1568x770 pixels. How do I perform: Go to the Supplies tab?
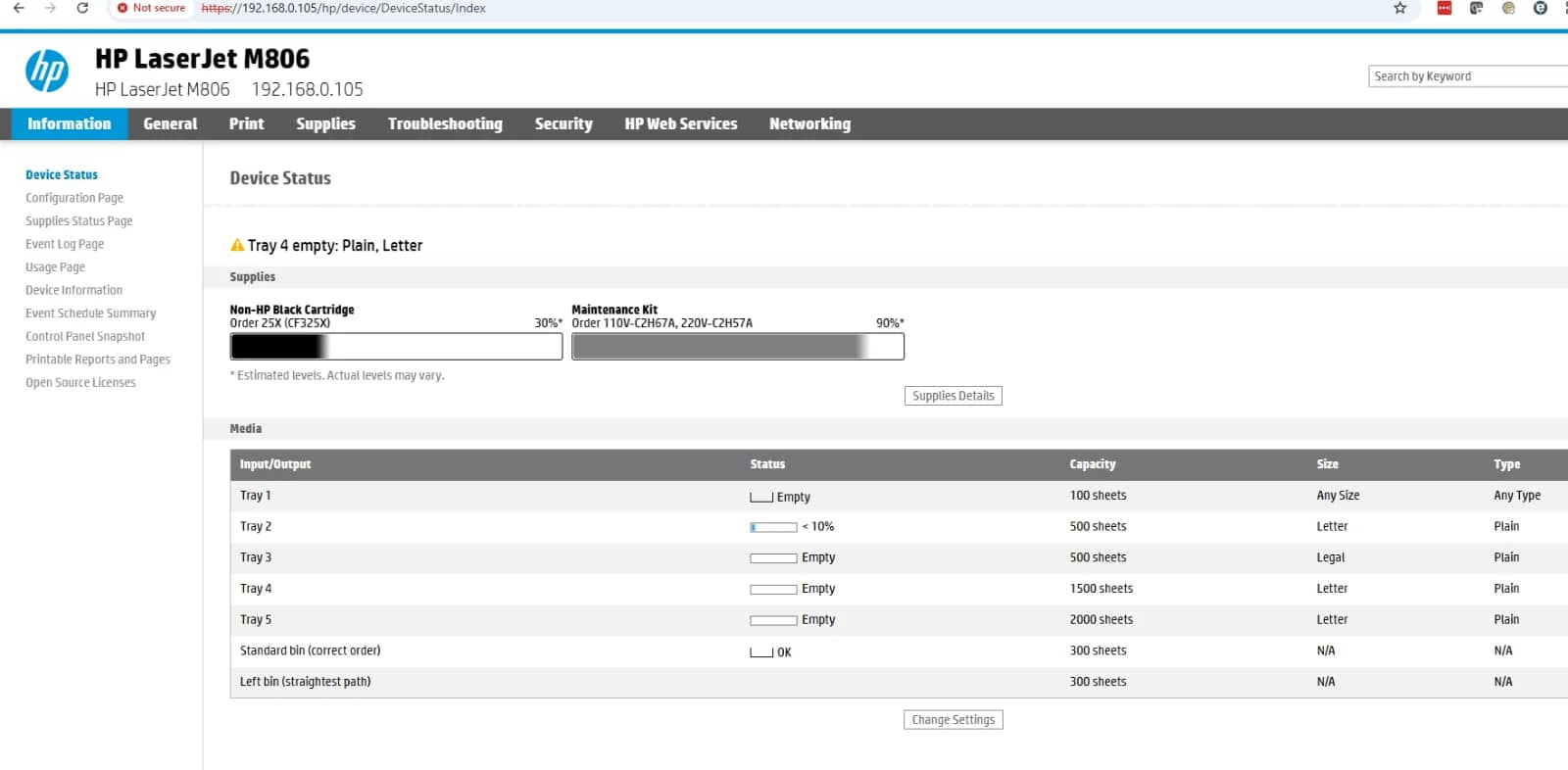coord(326,124)
